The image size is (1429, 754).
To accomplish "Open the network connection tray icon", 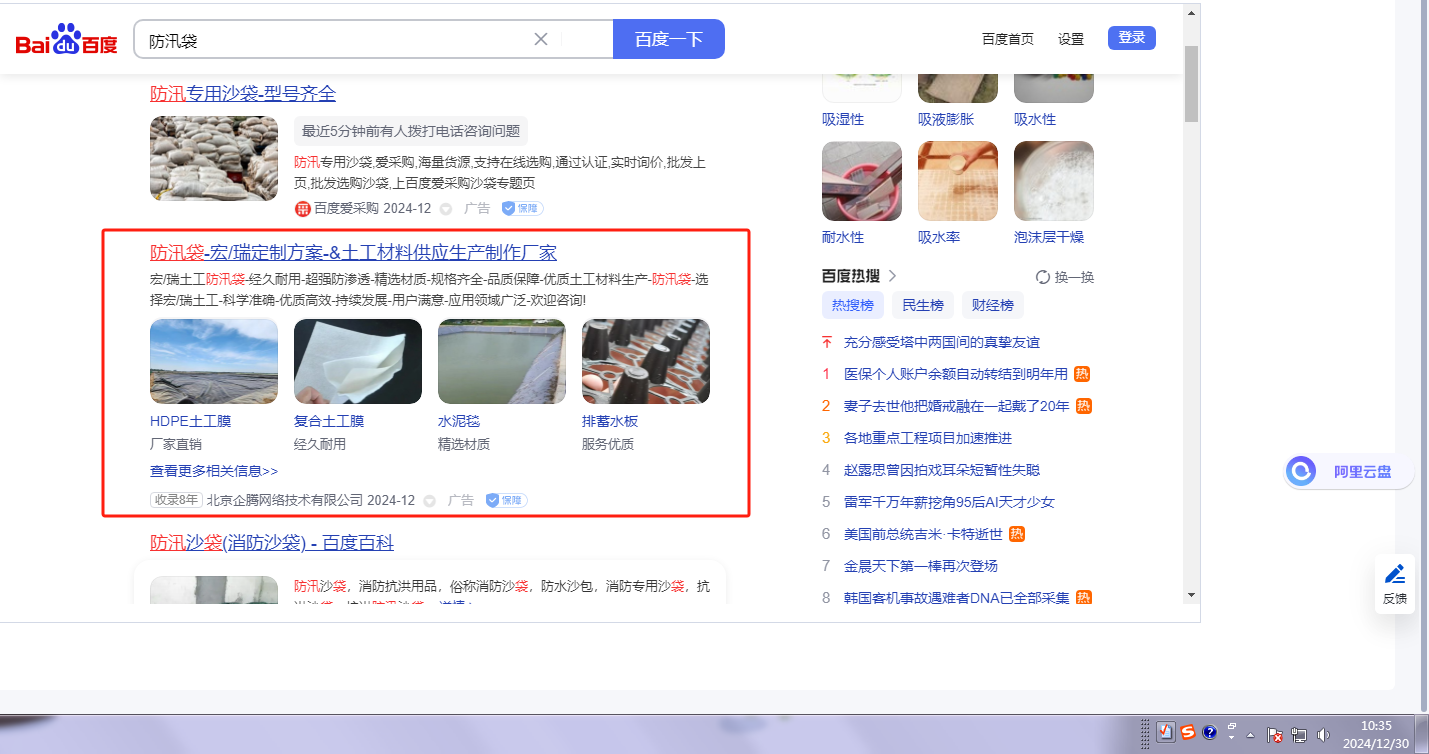I will (x=1300, y=735).
